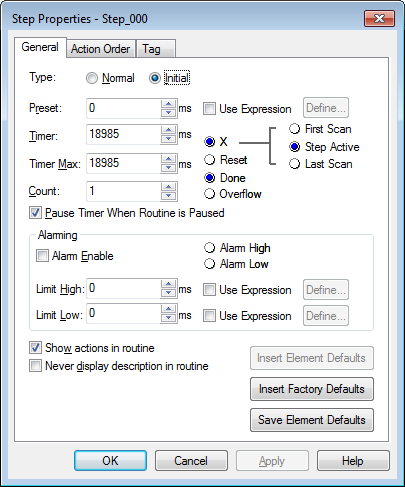Switch to the General tab

pos(40,47)
